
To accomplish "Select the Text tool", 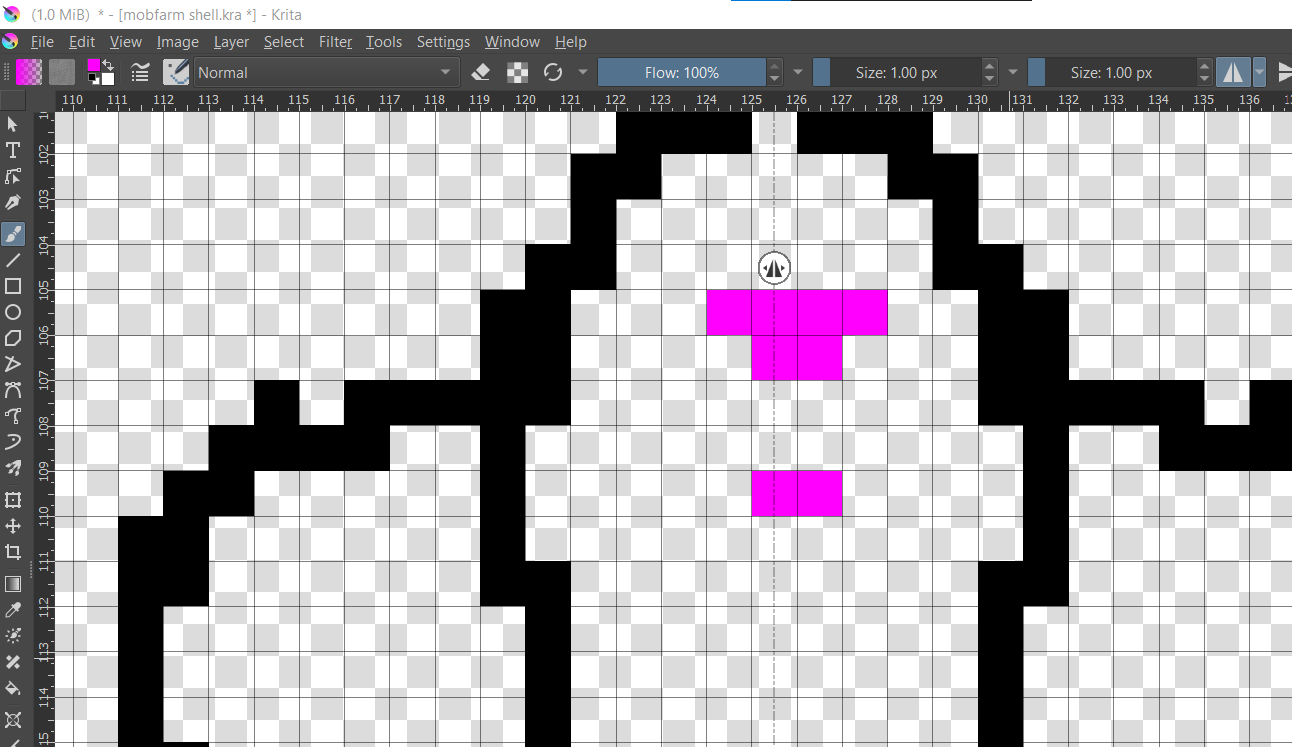I will pyautogui.click(x=13, y=150).
